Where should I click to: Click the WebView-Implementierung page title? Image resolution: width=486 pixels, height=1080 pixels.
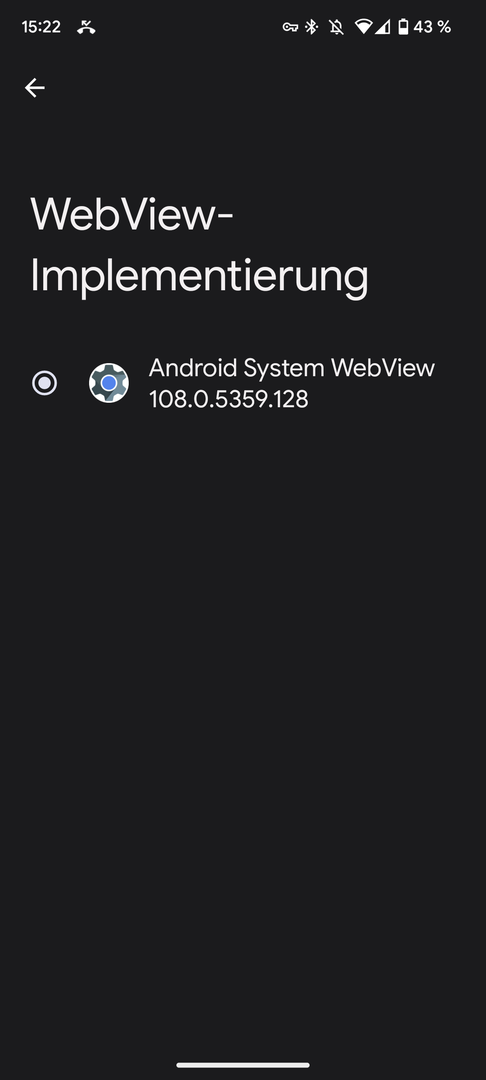click(200, 245)
